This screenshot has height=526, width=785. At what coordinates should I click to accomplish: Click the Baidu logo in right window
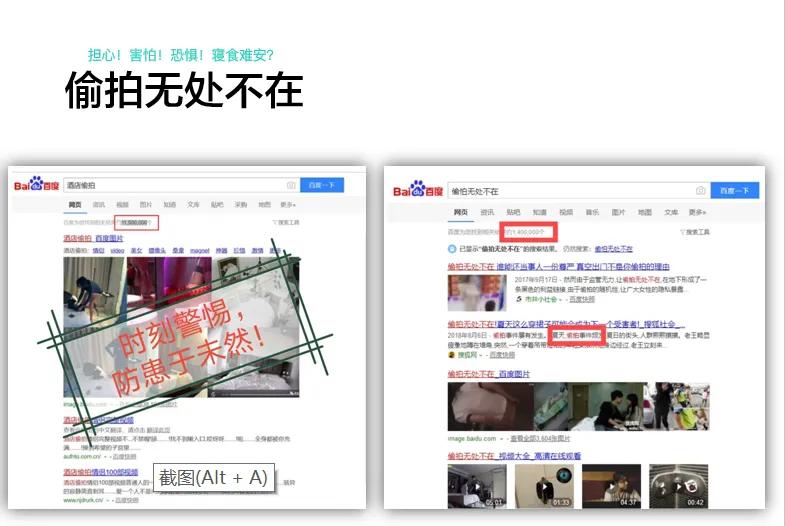pos(418,190)
